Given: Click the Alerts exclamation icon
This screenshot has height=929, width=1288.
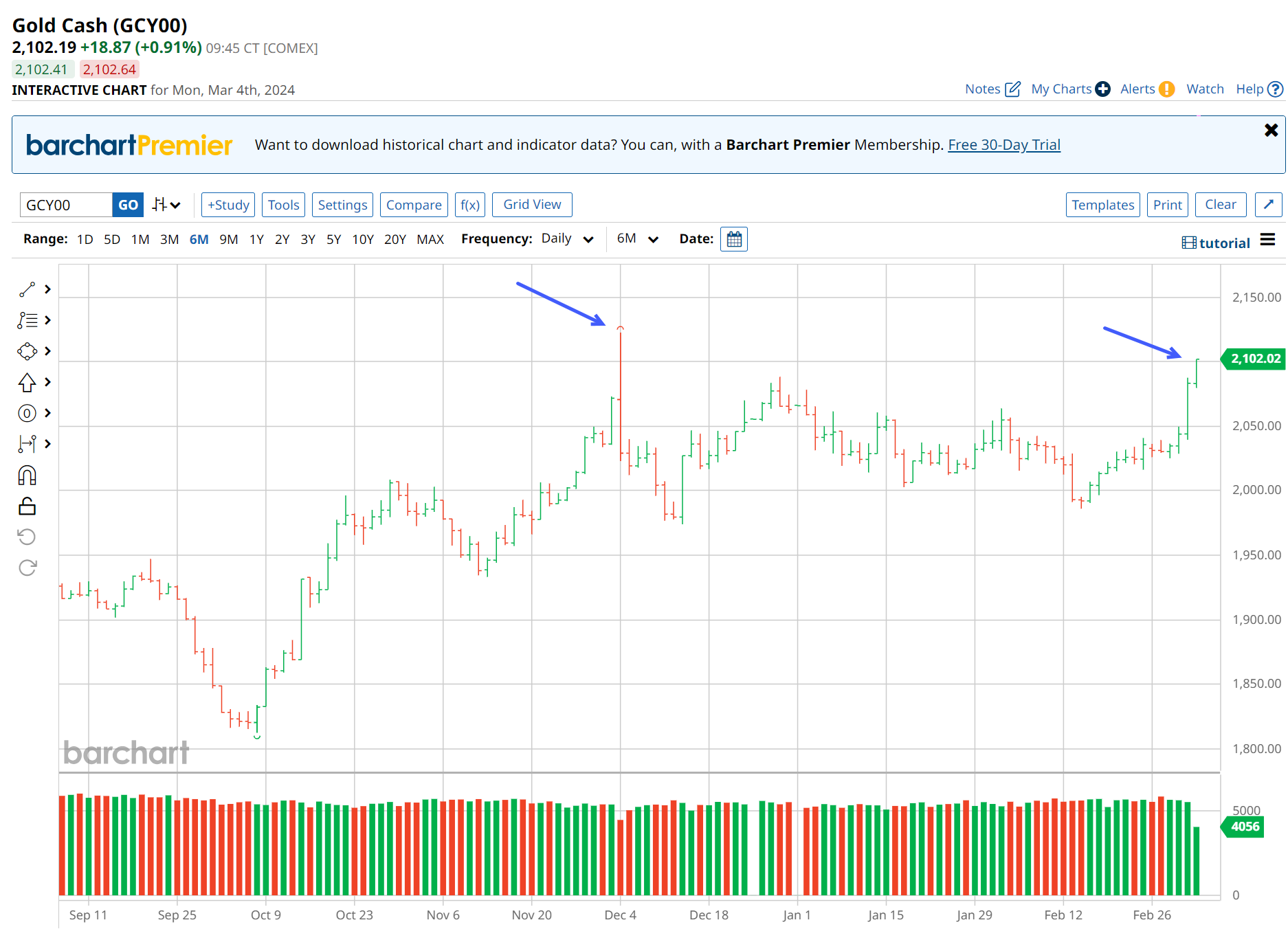Looking at the screenshot, I should pos(1166,89).
